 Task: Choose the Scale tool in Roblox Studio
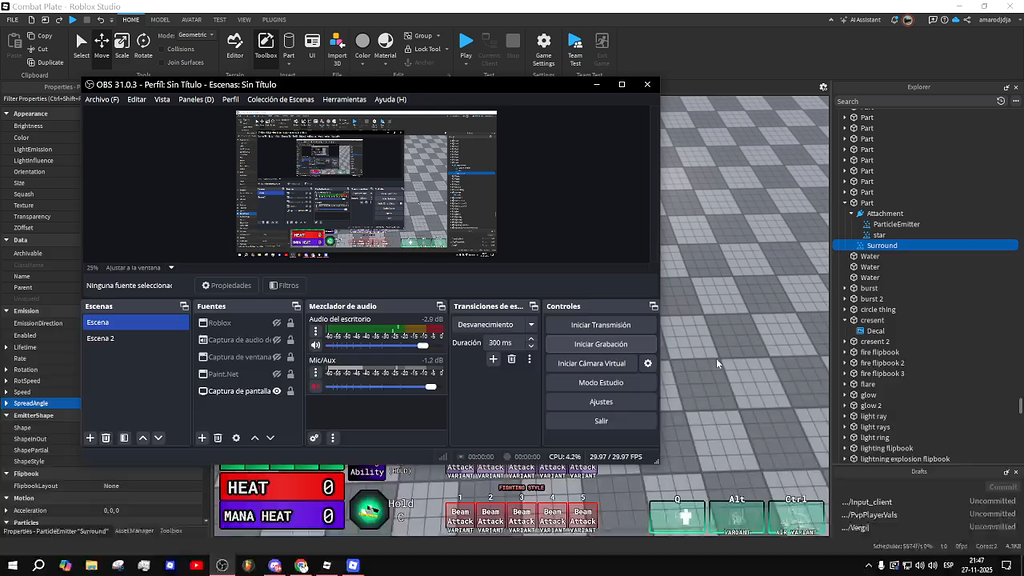point(121,46)
